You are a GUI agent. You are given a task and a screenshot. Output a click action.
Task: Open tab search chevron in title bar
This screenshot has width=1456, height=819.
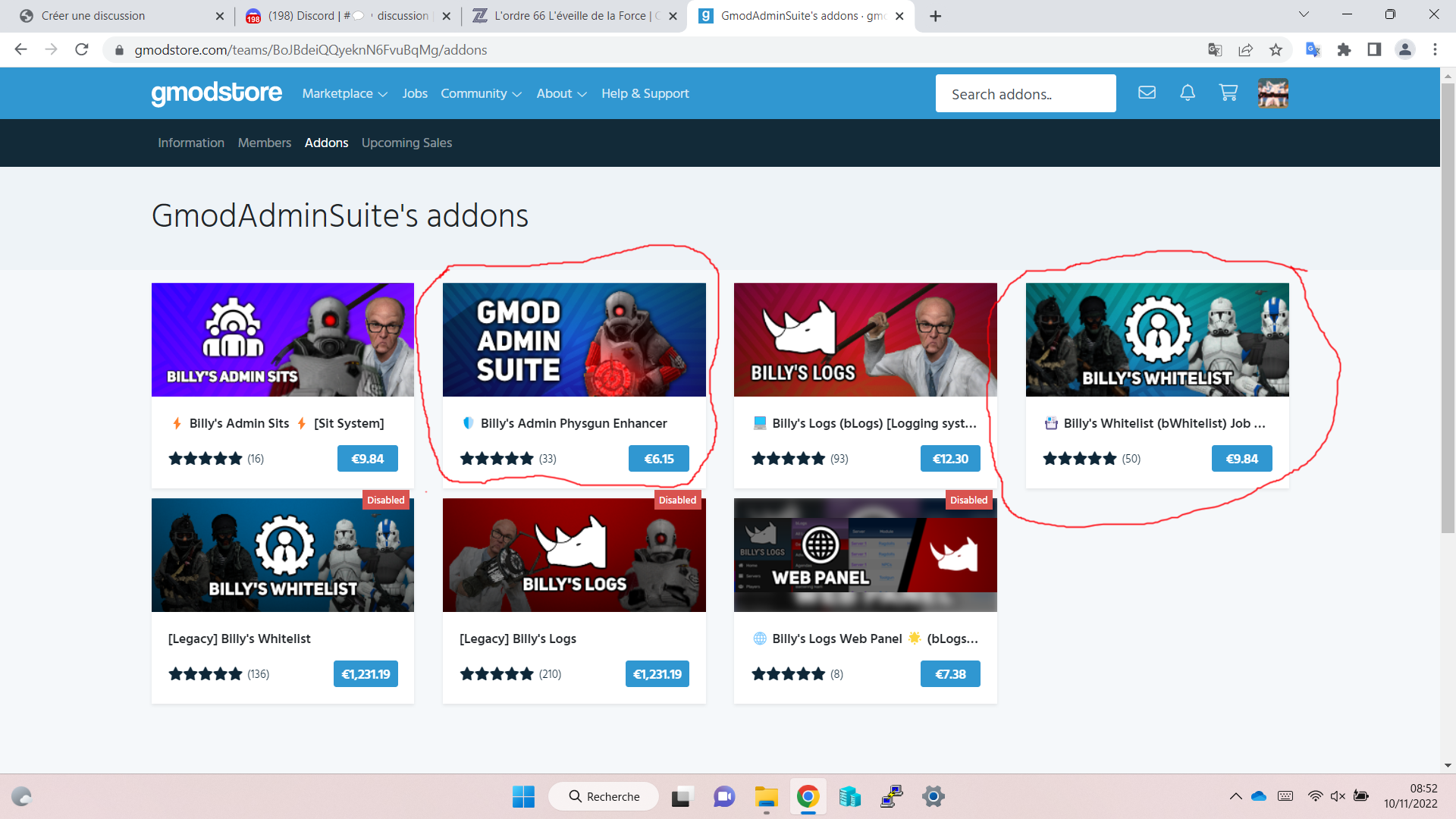[x=1304, y=14]
